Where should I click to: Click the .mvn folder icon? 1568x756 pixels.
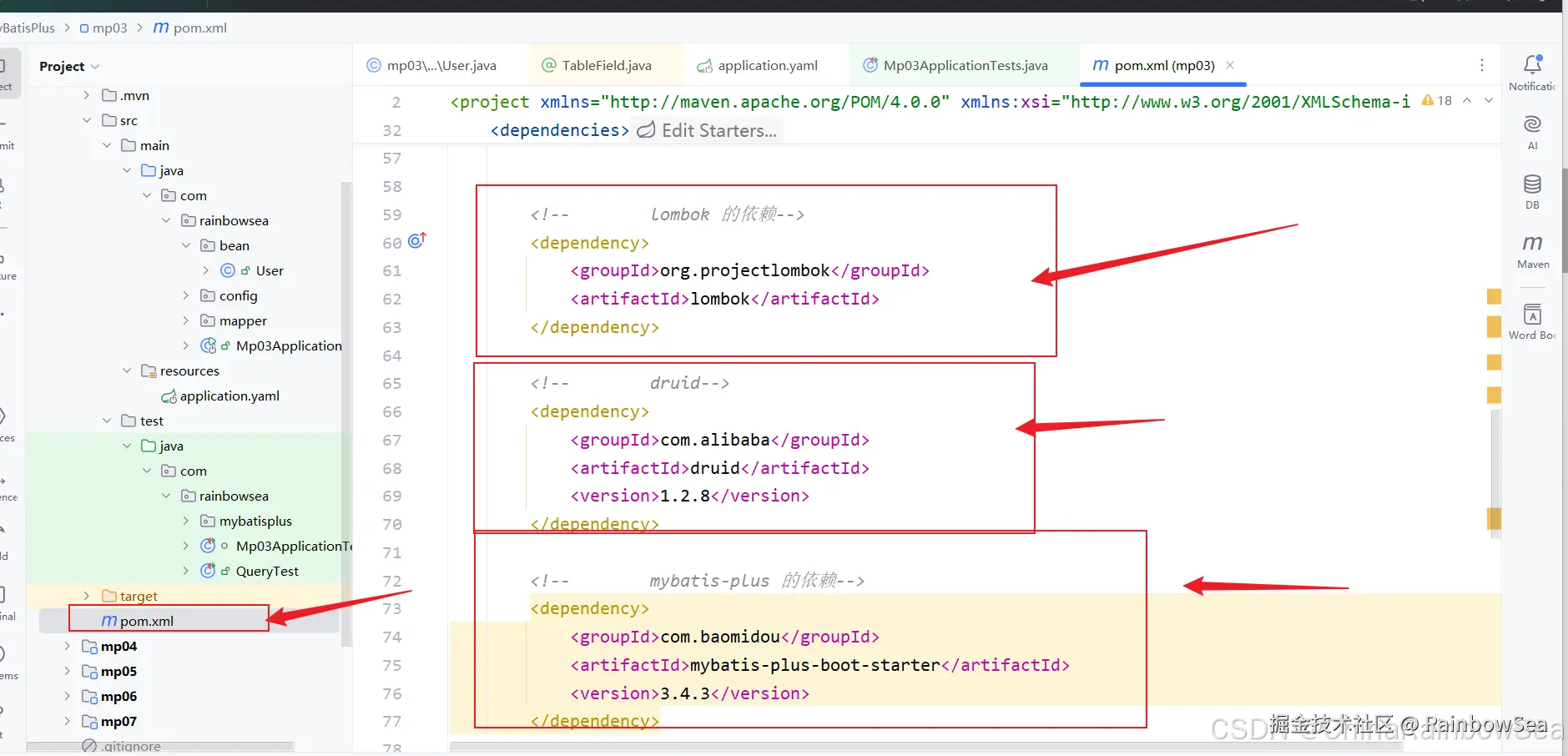108,95
